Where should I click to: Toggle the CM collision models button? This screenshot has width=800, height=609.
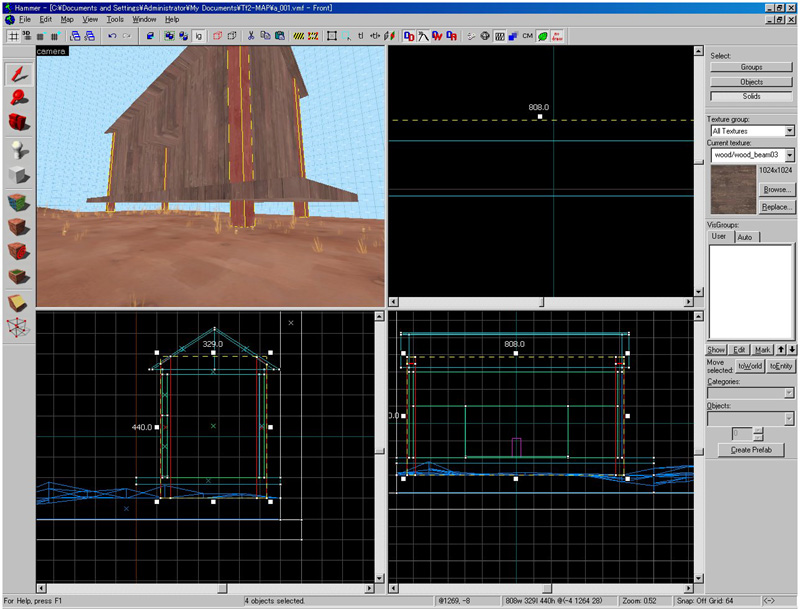[528, 36]
